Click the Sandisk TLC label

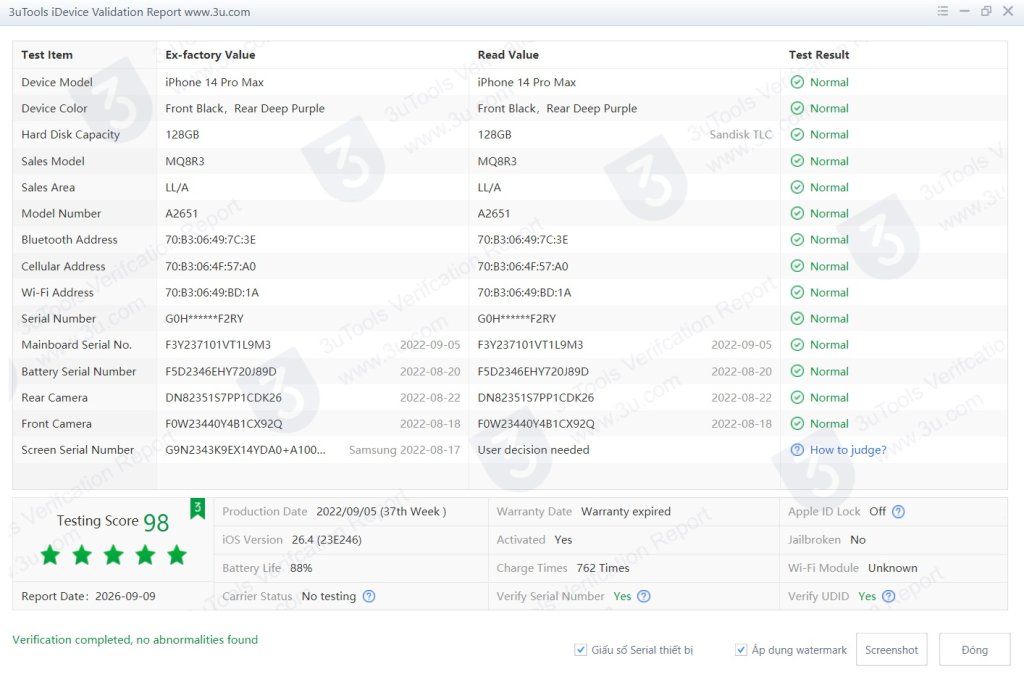741,134
